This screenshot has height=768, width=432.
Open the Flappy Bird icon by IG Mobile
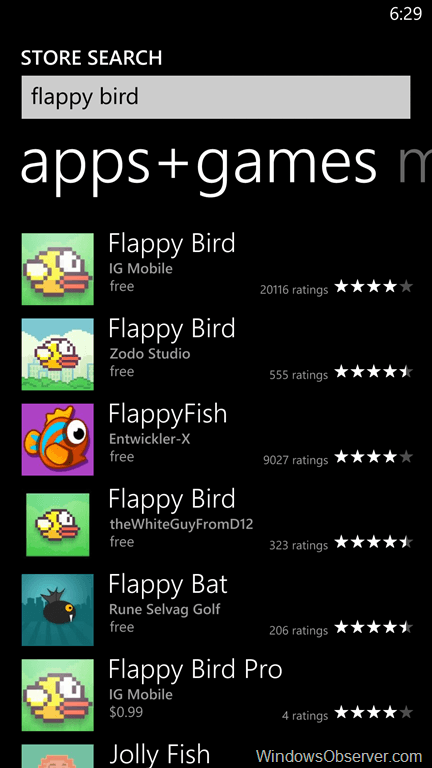(x=57, y=269)
